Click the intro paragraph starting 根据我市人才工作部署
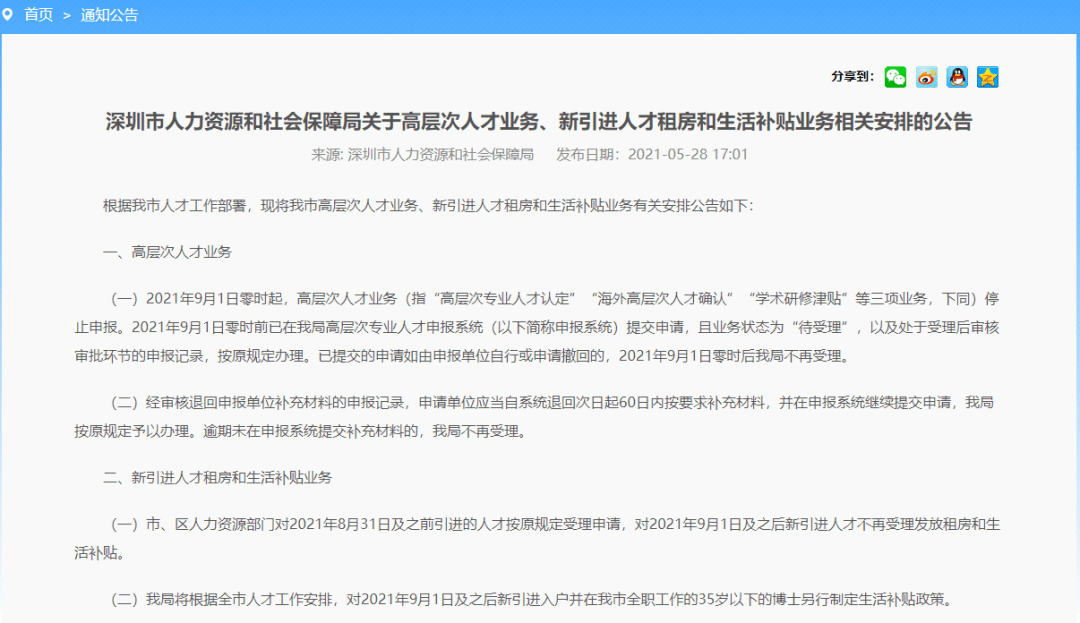The width and height of the screenshot is (1080, 623). point(428,206)
